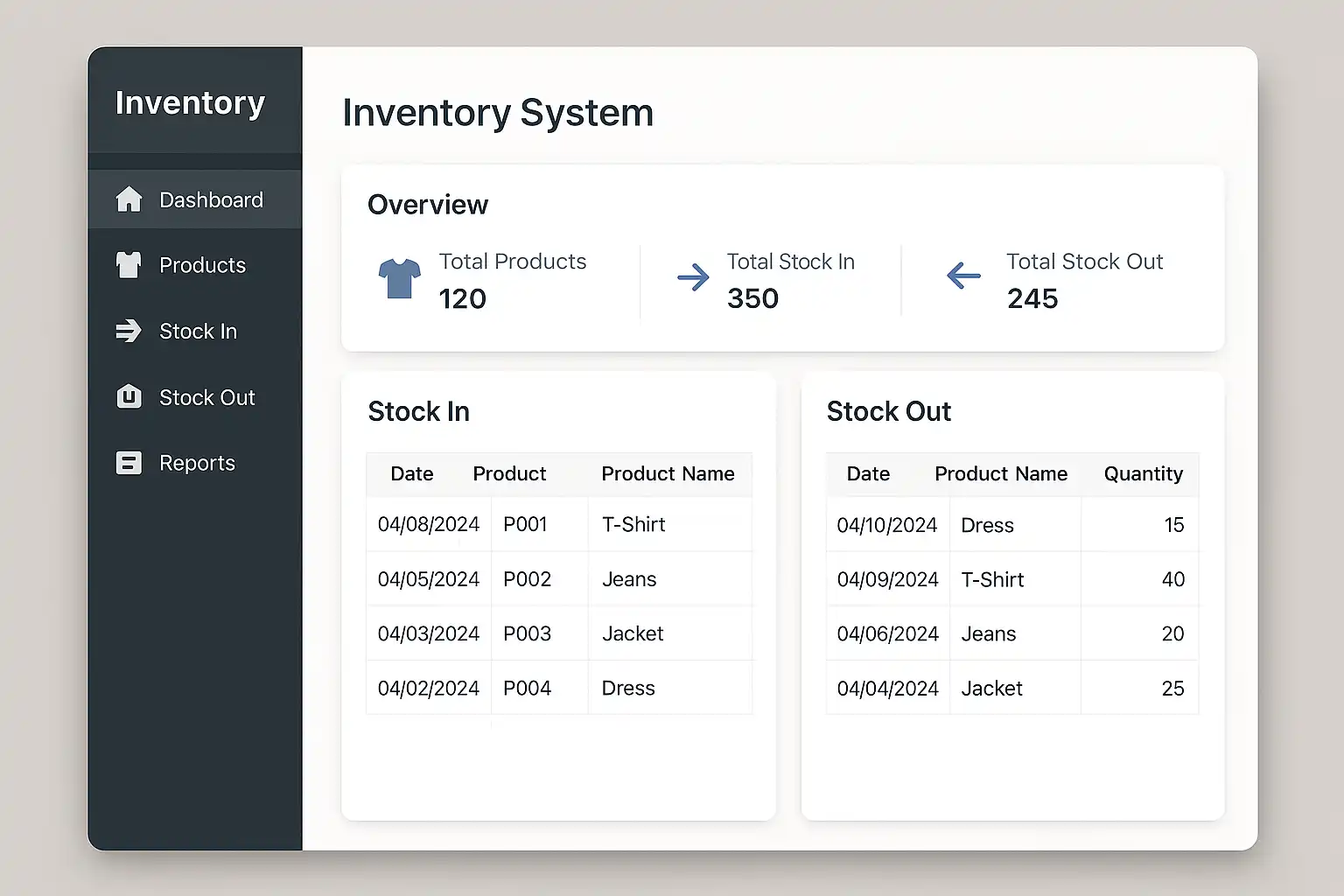Image resolution: width=1344 pixels, height=896 pixels.
Task: Click the box icon beside Stock Out in sidebar
Action: pos(129,397)
